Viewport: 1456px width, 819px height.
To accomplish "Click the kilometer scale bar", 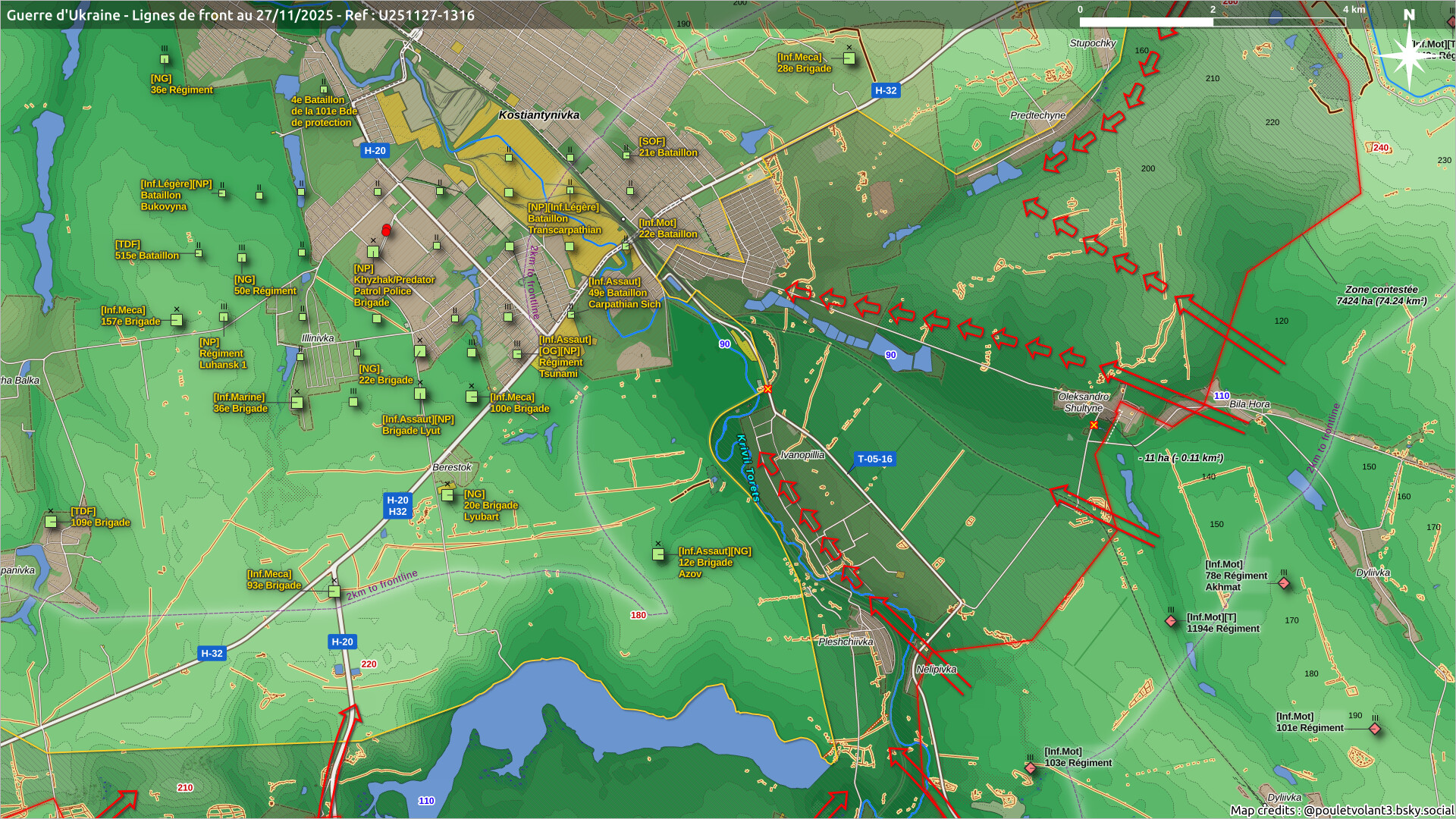I will [x=1211, y=21].
